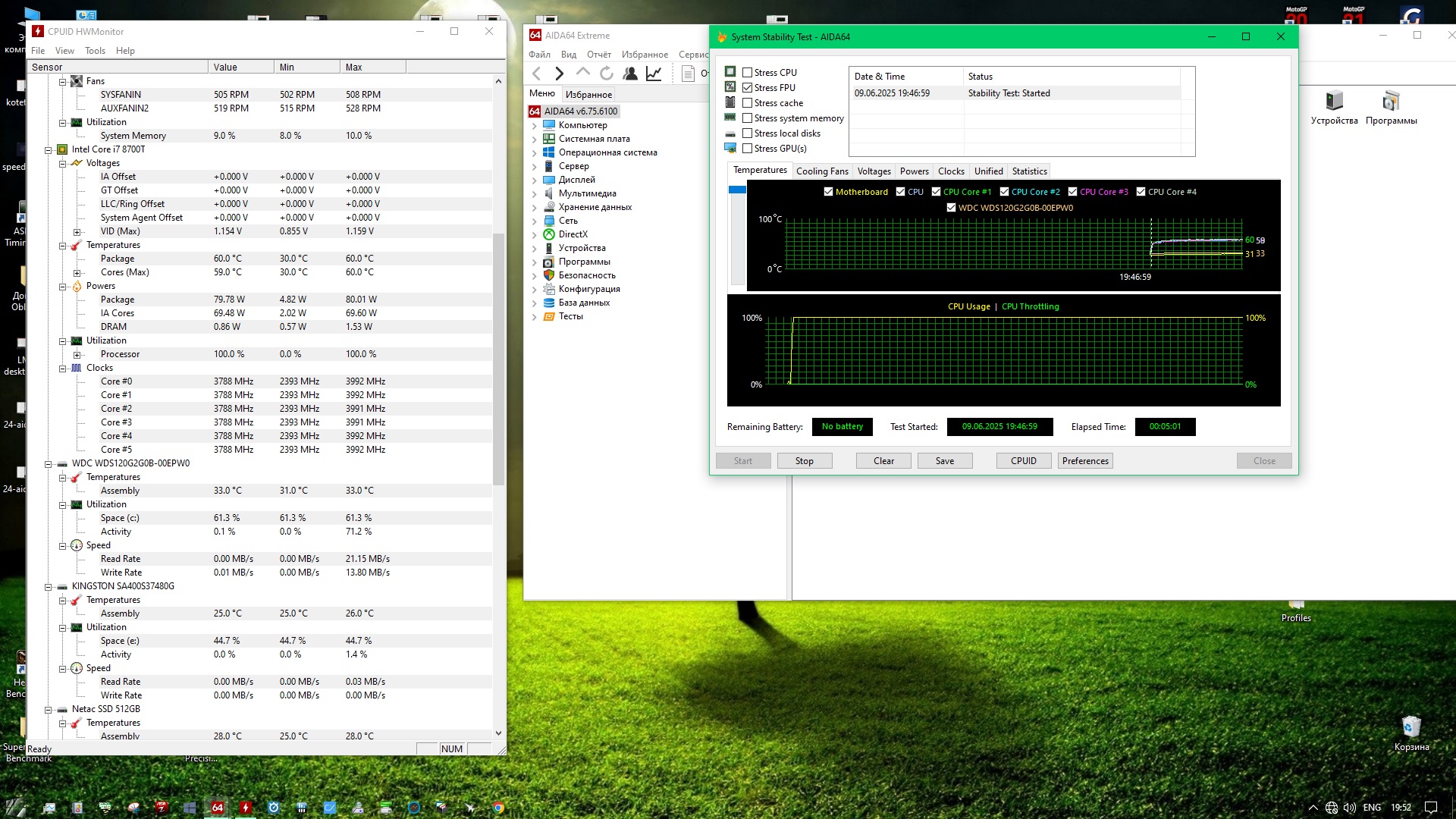This screenshot has height=819, width=1456.
Task: Expand the Компьютер tree node
Action: [534, 126]
